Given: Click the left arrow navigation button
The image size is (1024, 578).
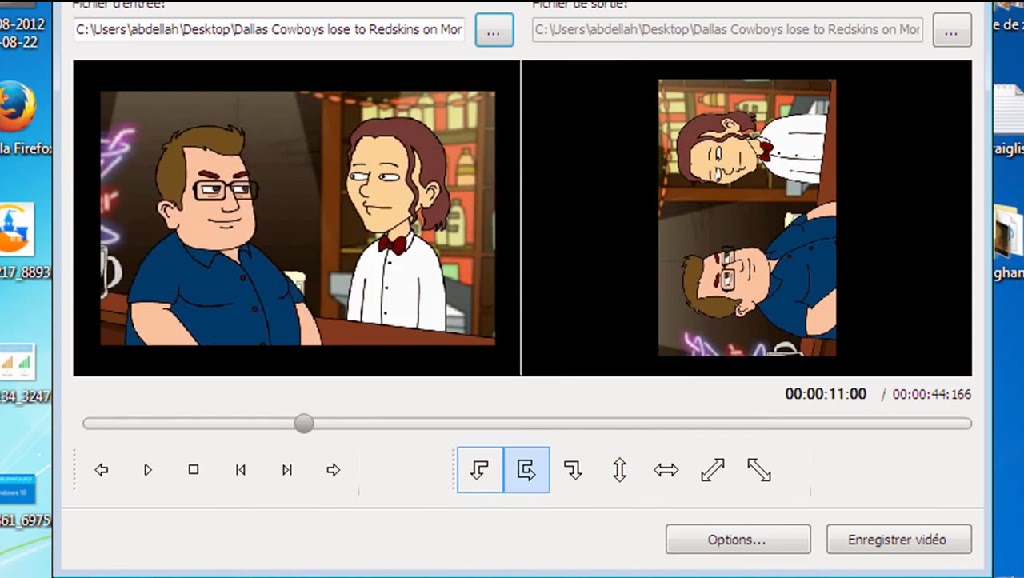Looking at the screenshot, I should point(101,470).
